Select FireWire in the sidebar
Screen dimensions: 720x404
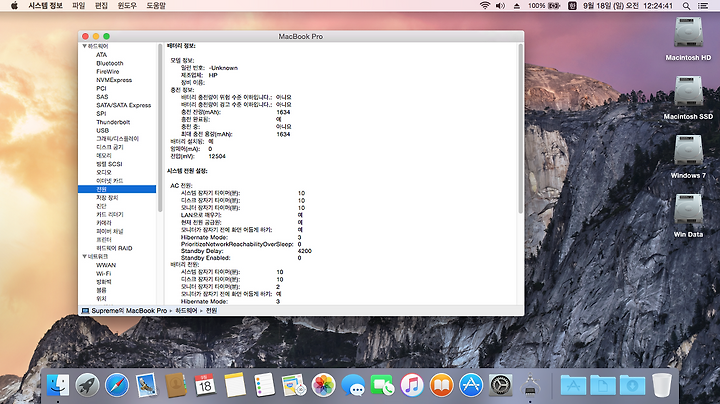(107, 72)
